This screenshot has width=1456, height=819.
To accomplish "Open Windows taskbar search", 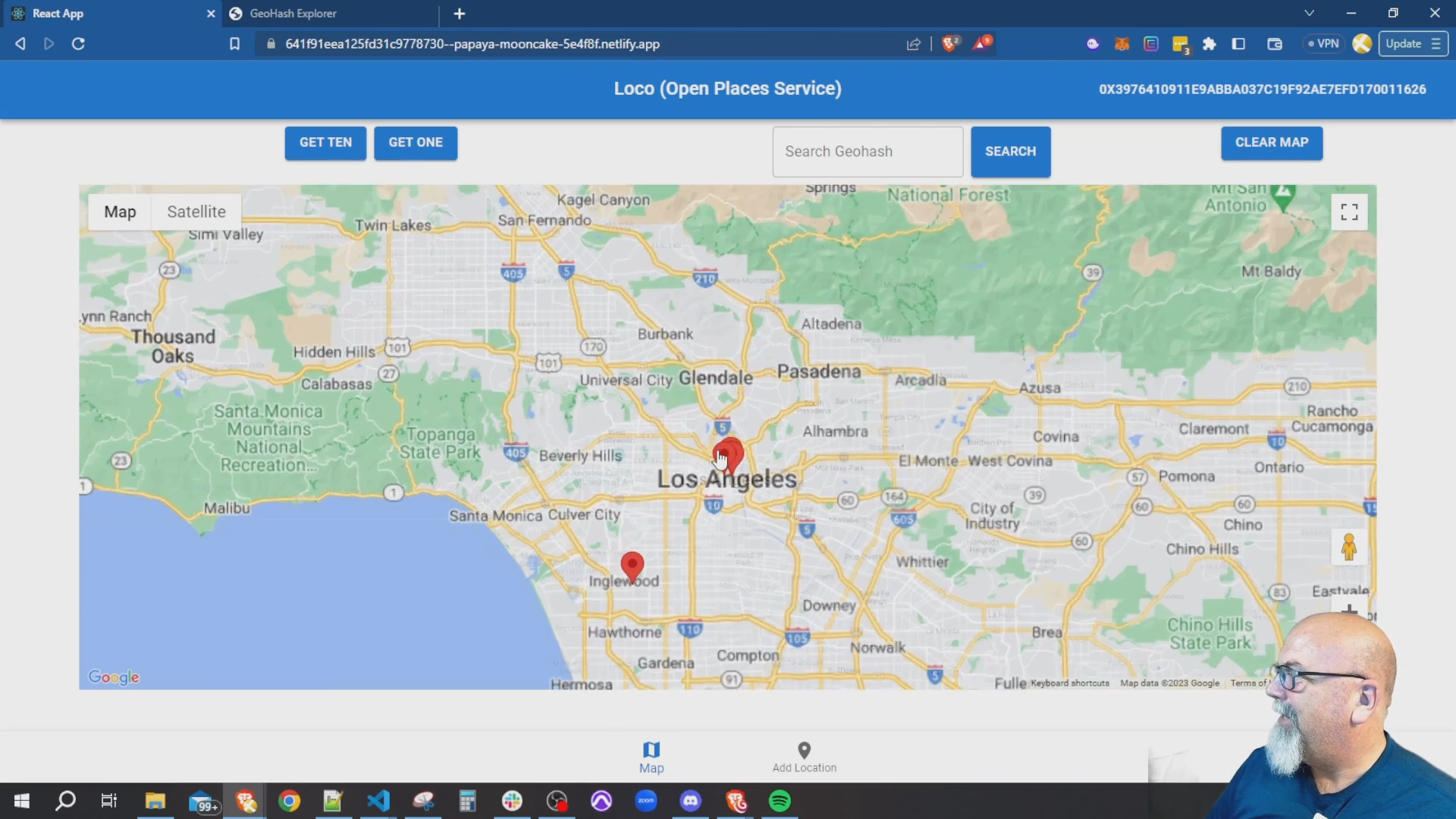I will click(66, 801).
